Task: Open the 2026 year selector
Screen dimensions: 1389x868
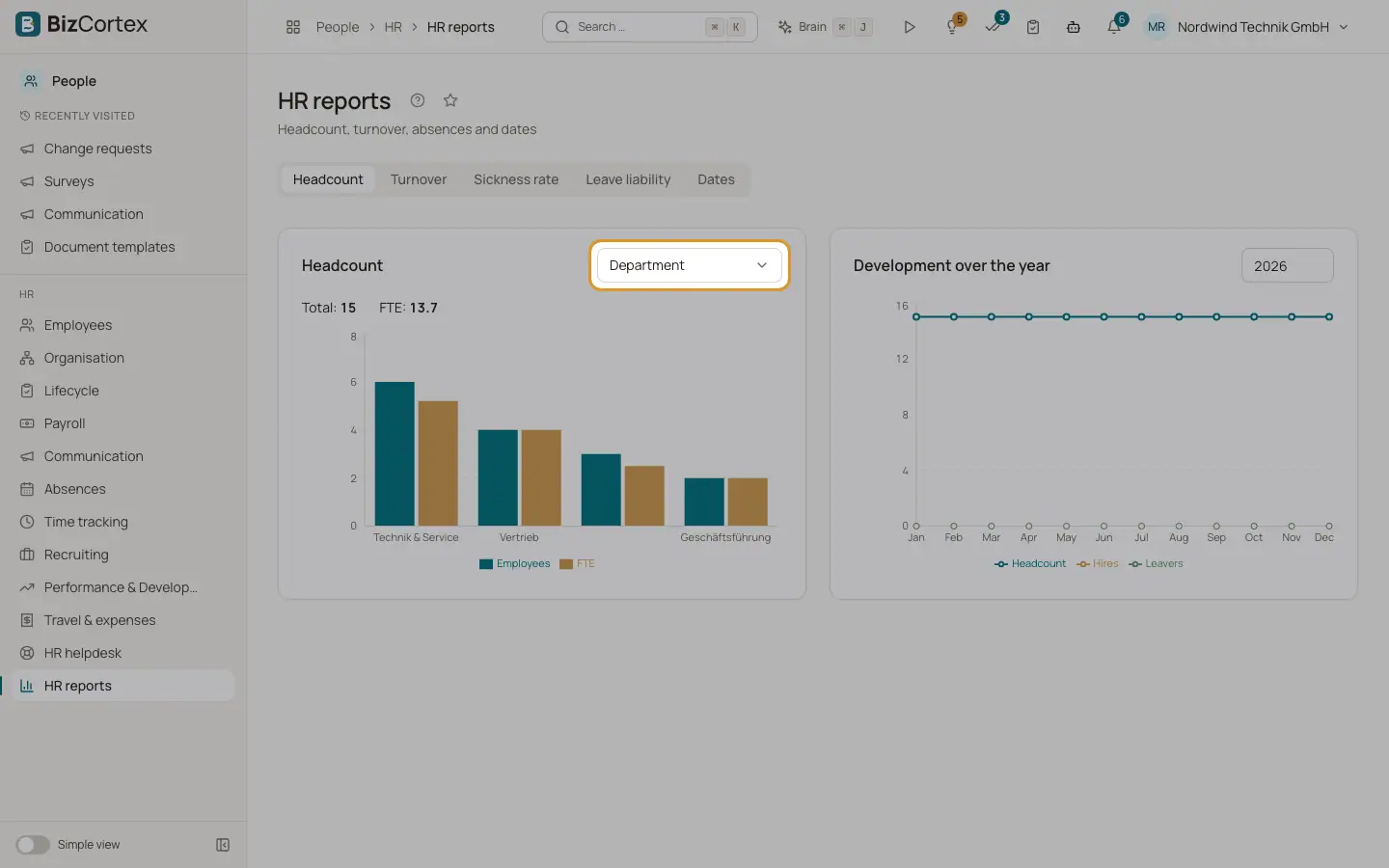Action: [x=1287, y=266]
